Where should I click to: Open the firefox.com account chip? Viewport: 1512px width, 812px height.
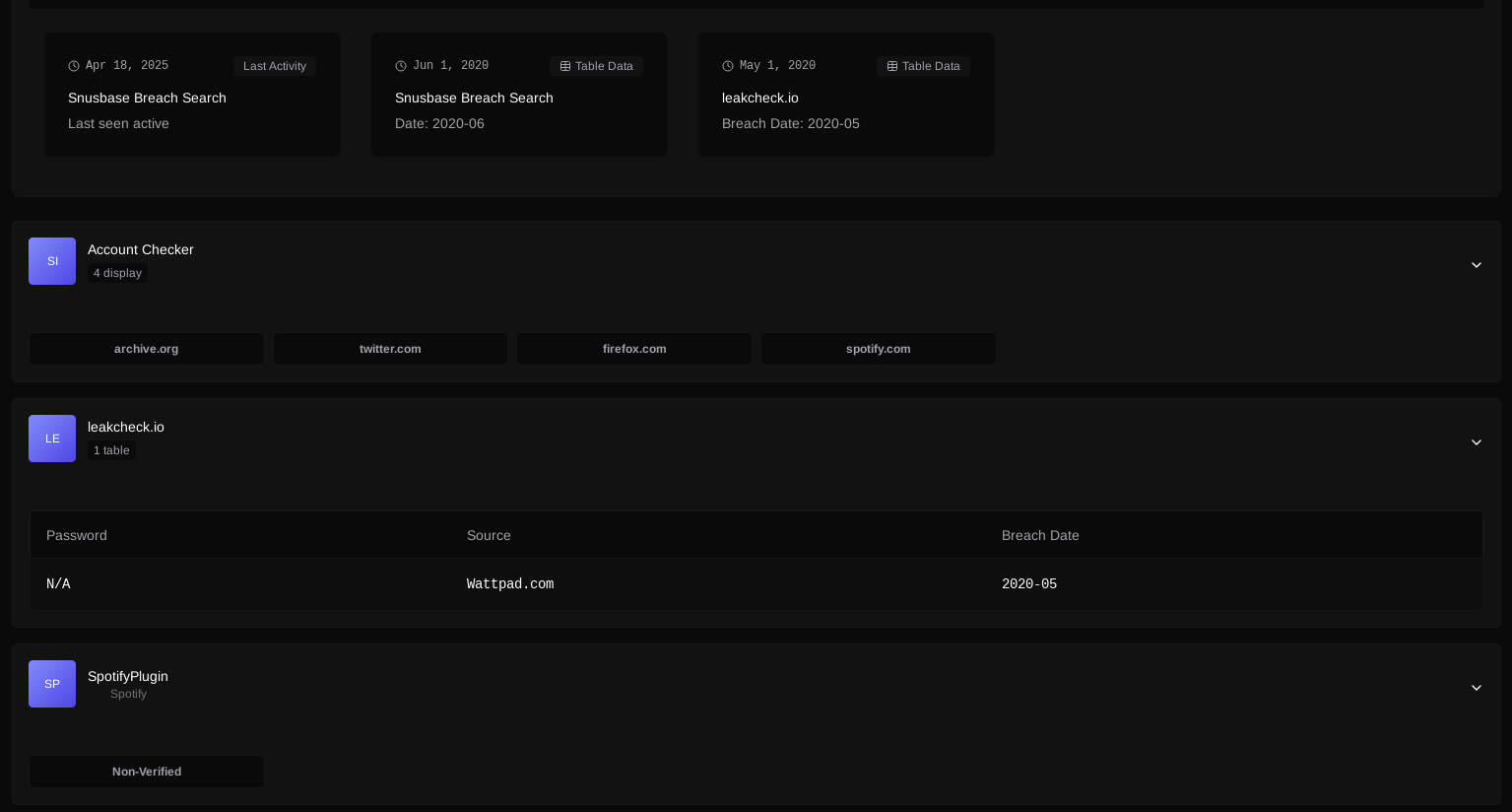634,349
